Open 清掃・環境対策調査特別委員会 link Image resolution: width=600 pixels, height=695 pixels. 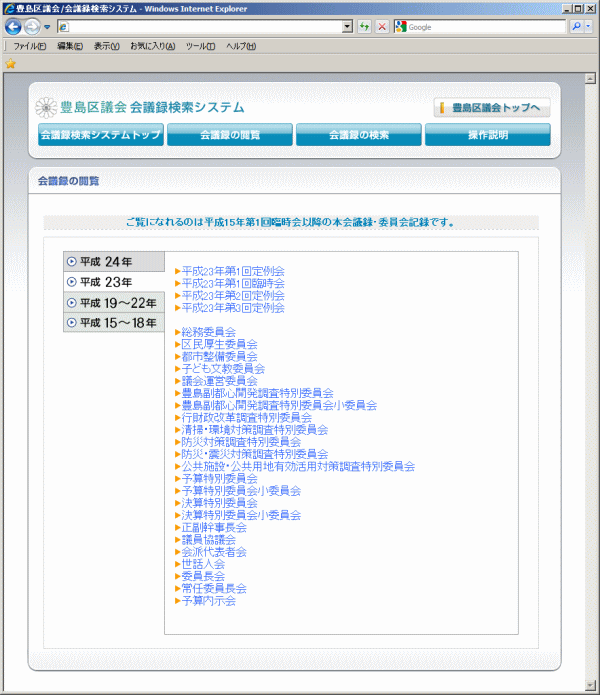[x=255, y=429]
